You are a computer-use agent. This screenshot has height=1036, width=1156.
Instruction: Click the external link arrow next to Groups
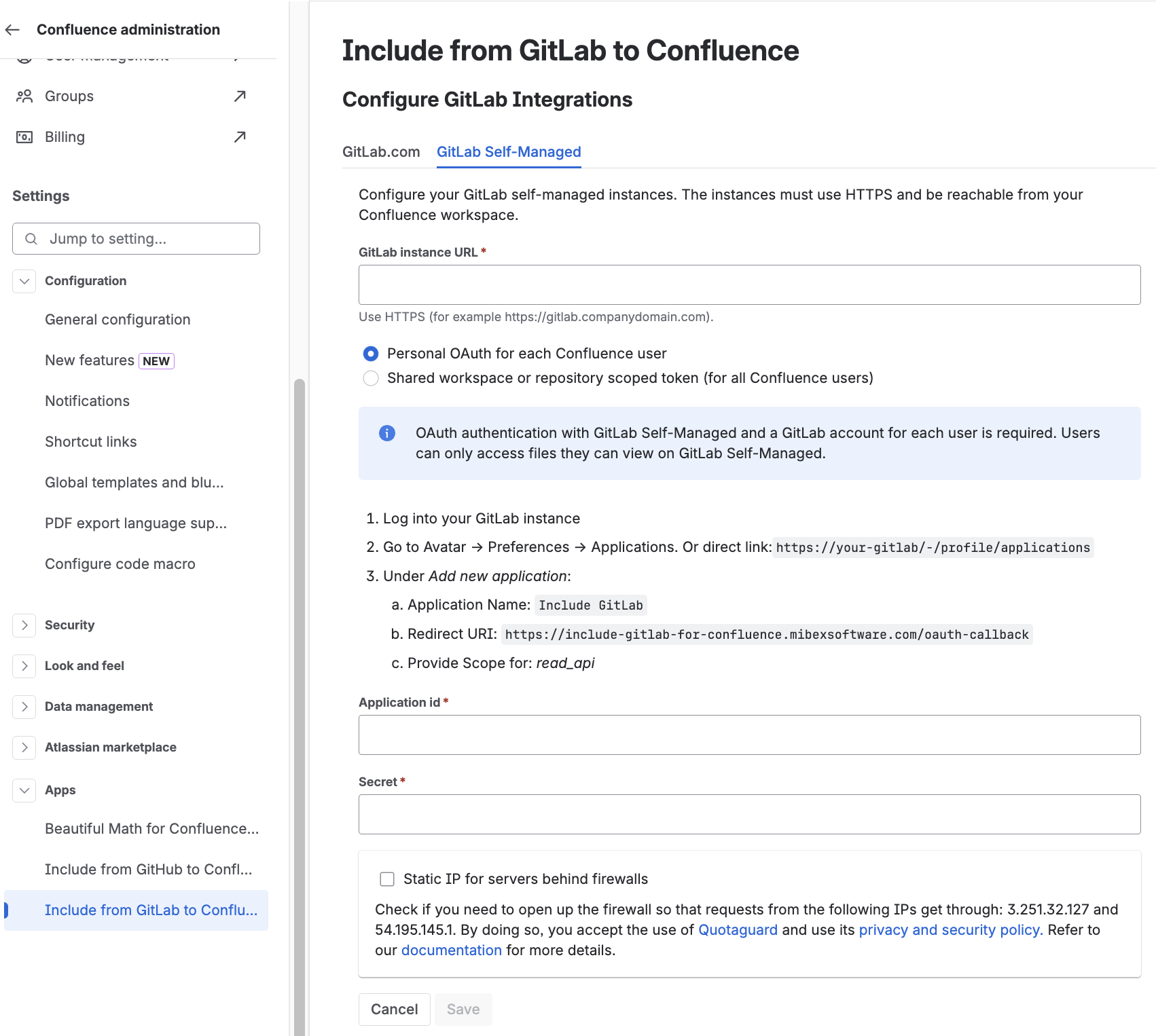(239, 96)
